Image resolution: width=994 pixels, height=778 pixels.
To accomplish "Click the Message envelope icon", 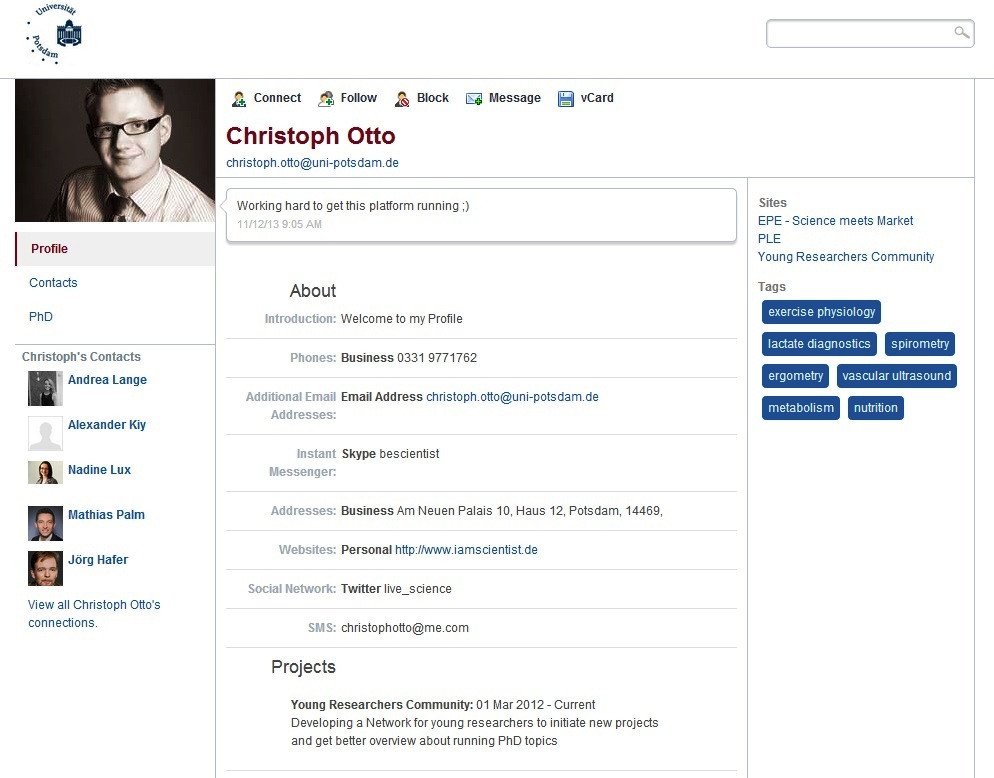I will click(474, 99).
